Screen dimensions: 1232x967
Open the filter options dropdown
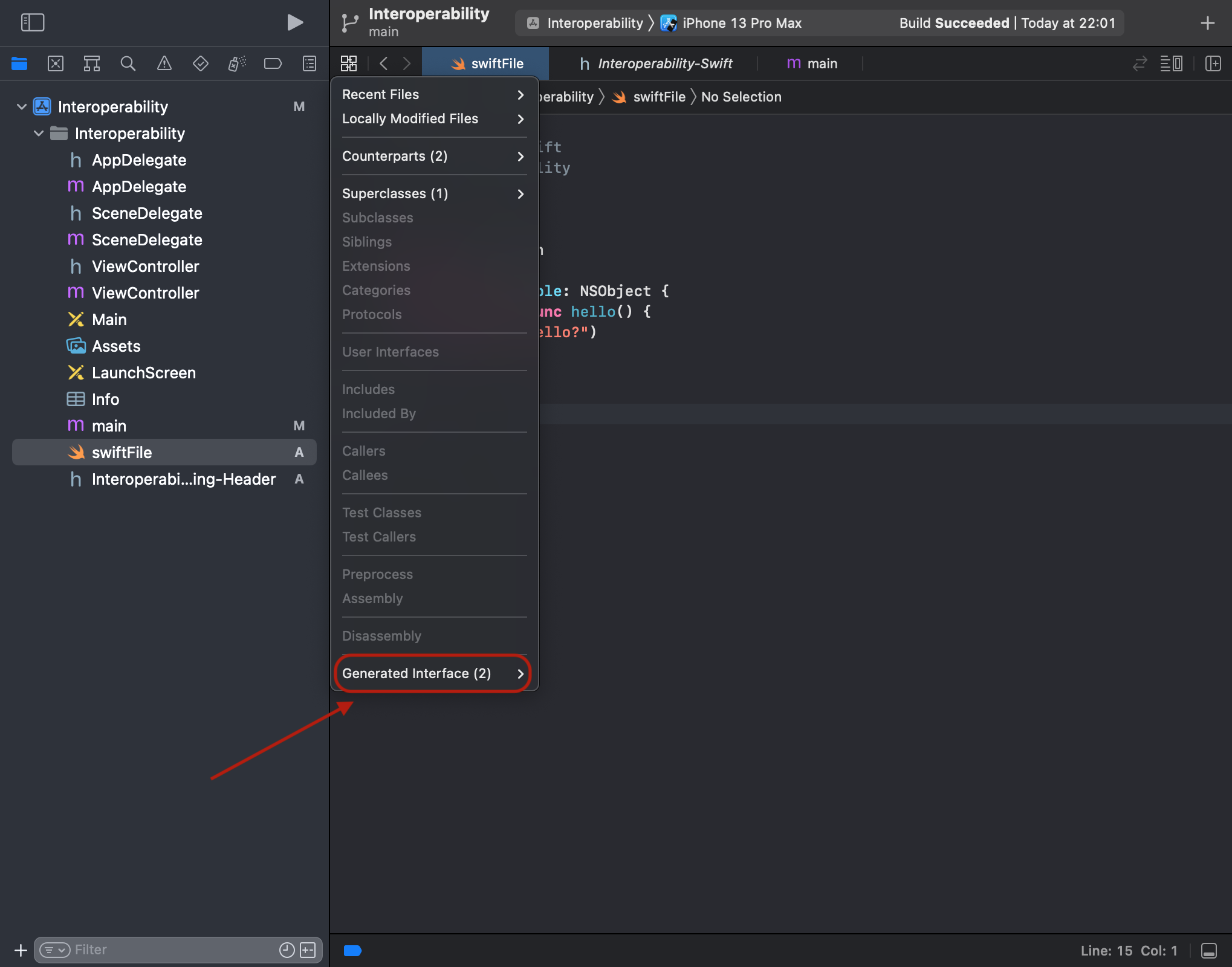tap(55, 950)
